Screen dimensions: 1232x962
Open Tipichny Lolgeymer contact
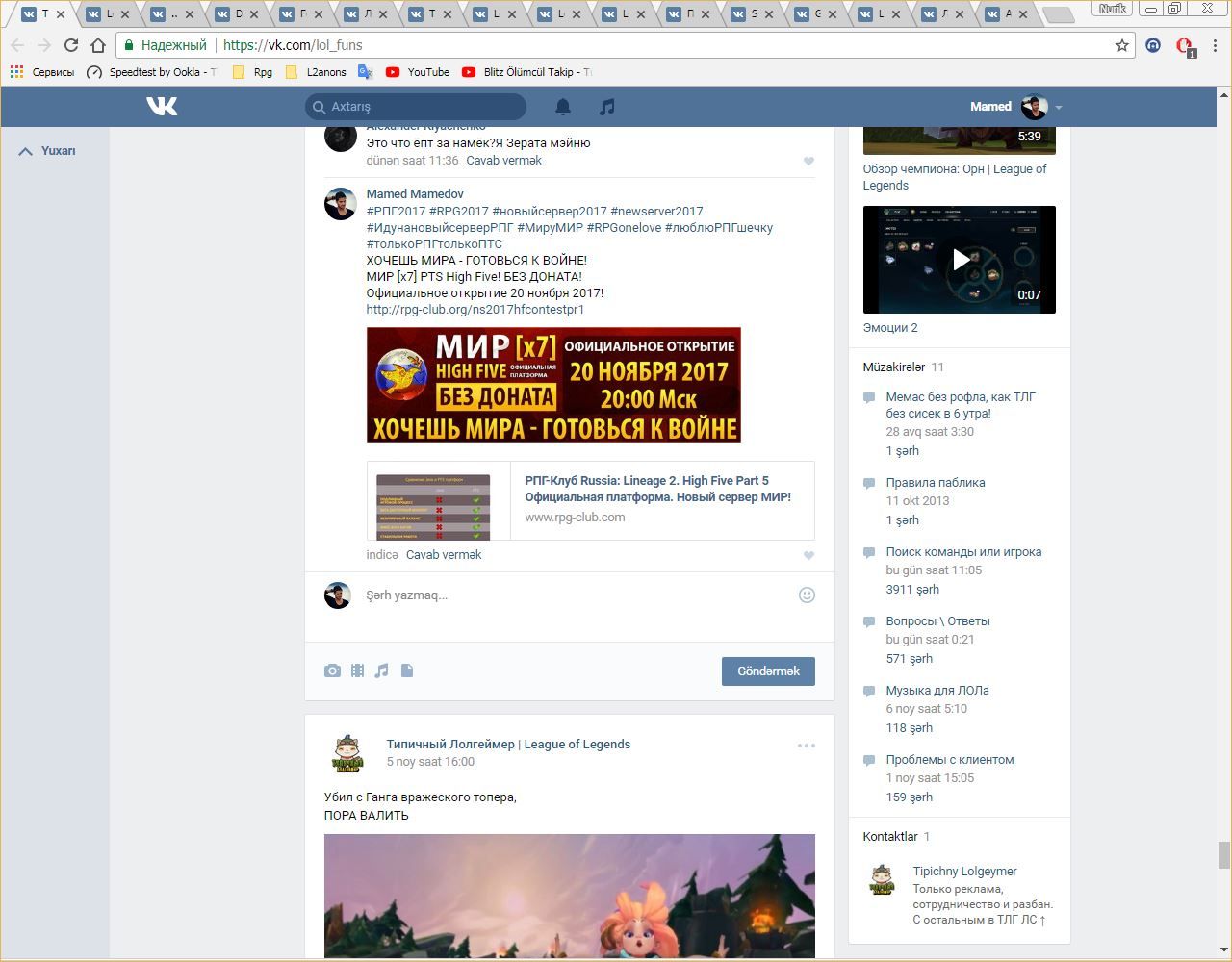point(964,872)
